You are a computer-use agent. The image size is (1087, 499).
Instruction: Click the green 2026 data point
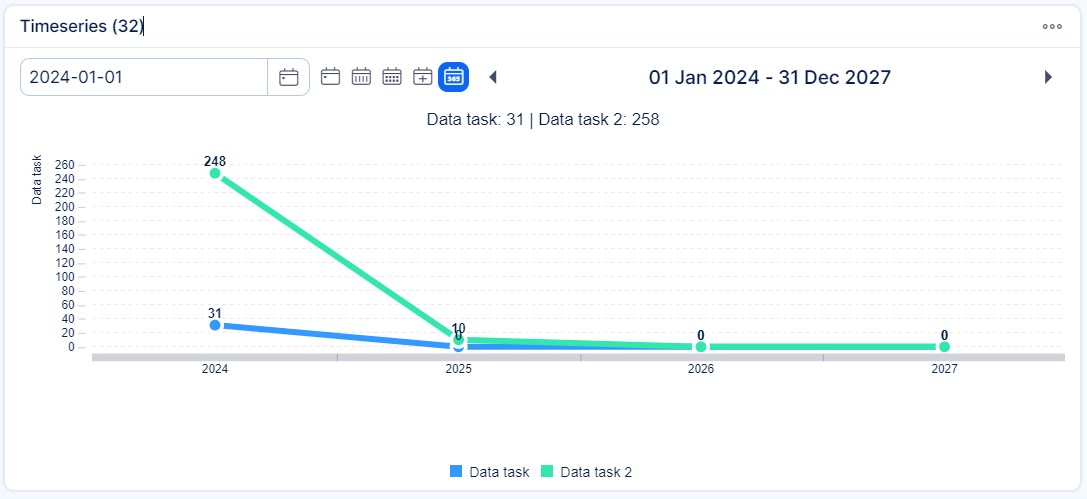click(x=701, y=347)
